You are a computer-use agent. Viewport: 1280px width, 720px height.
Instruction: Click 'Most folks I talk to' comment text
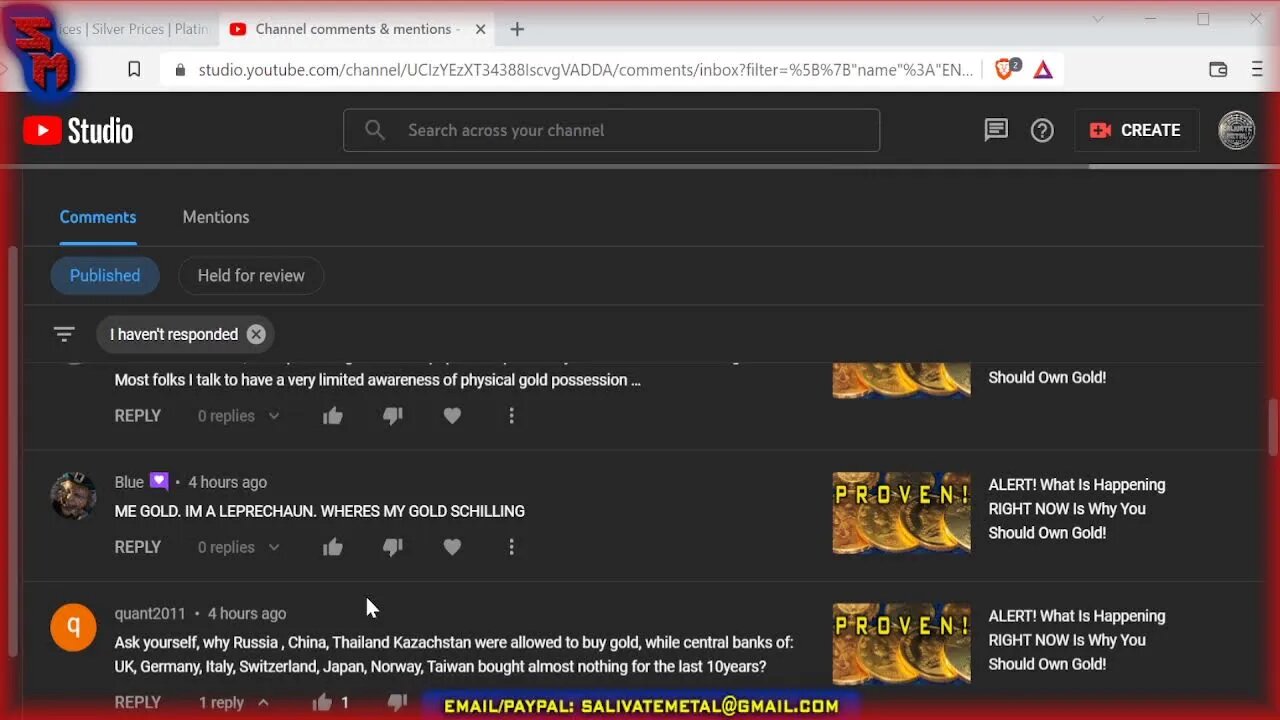click(x=378, y=380)
